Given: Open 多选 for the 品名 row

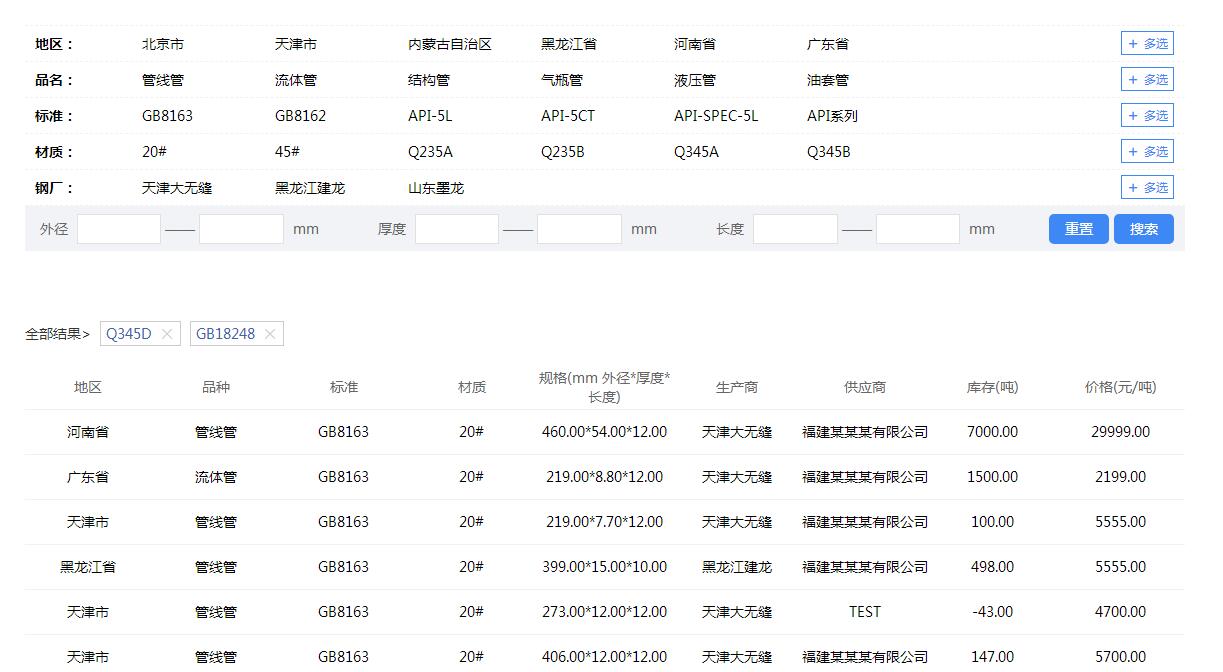Looking at the screenshot, I should pyautogui.click(x=1146, y=79).
